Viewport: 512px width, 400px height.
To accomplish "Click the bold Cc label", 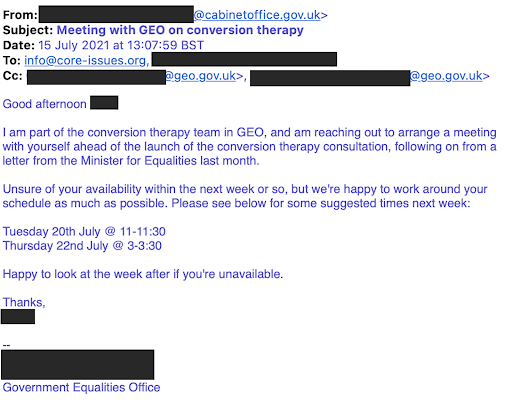I will (12, 76).
